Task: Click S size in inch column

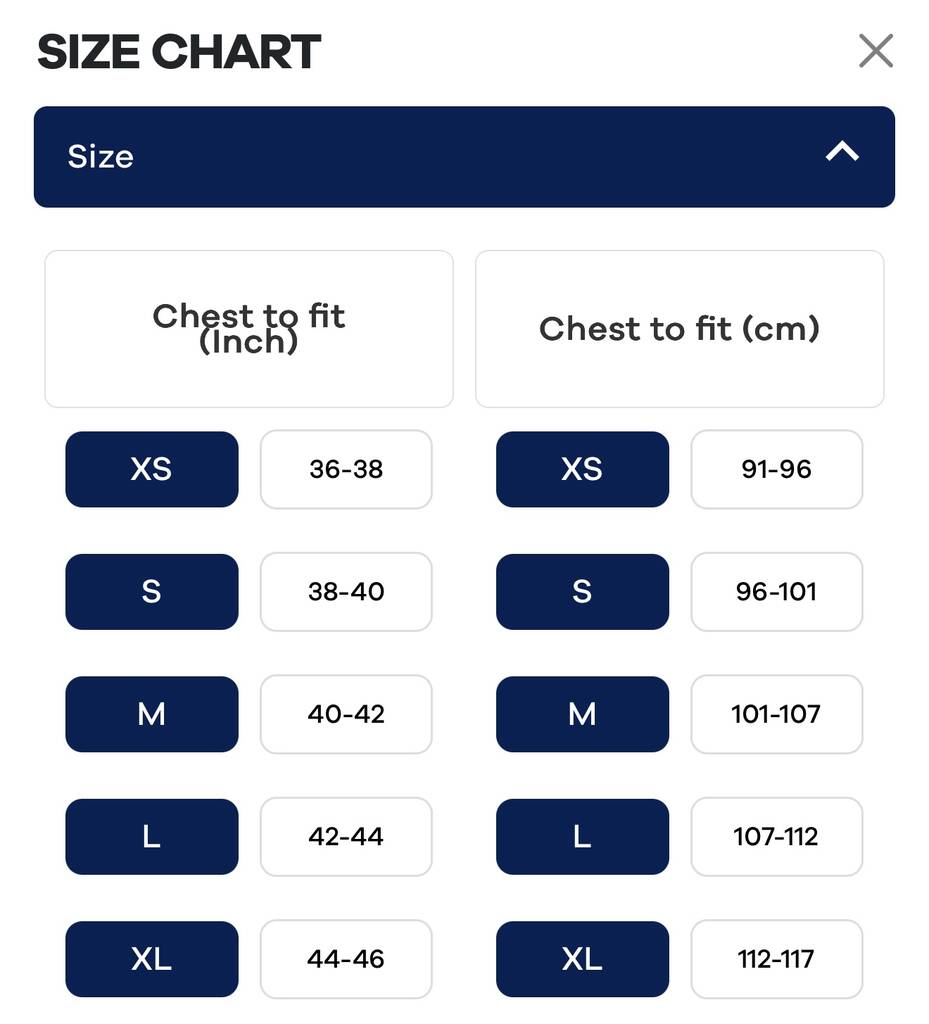Action: coord(152,592)
